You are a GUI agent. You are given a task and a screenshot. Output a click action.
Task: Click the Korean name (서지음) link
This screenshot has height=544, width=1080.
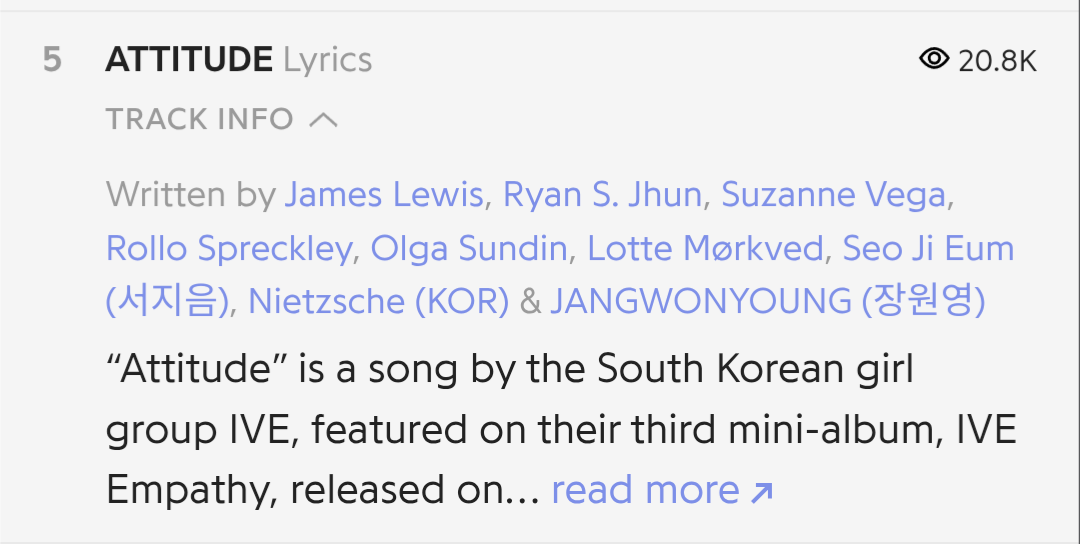pyautogui.click(x=167, y=301)
